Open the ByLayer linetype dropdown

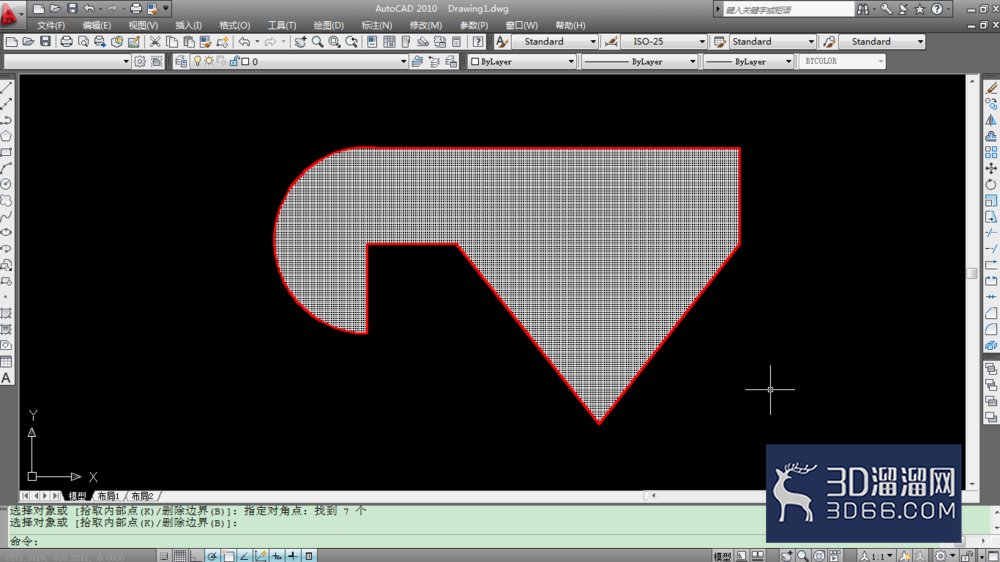tap(692, 61)
